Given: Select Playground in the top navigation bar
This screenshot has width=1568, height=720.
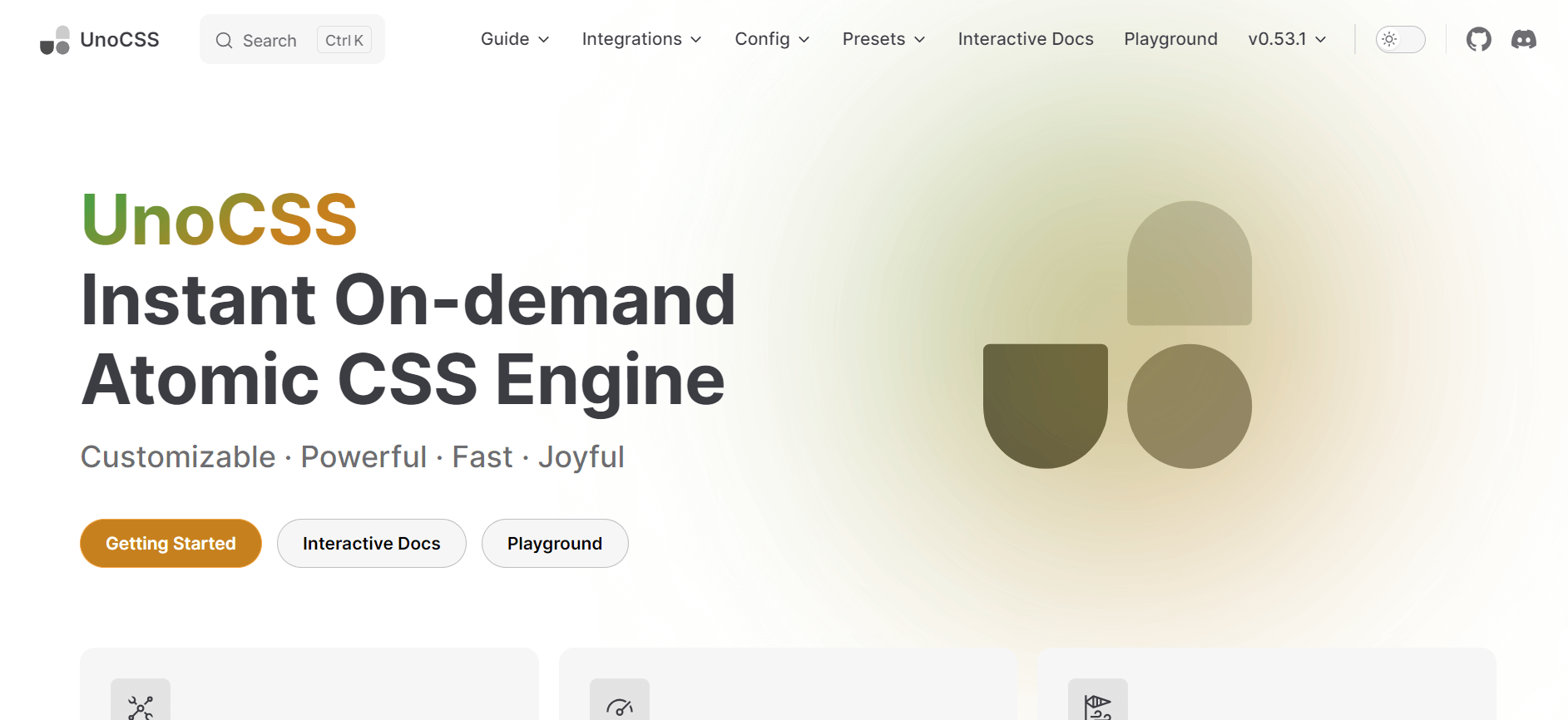Looking at the screenshot, I should [1170, 39].
